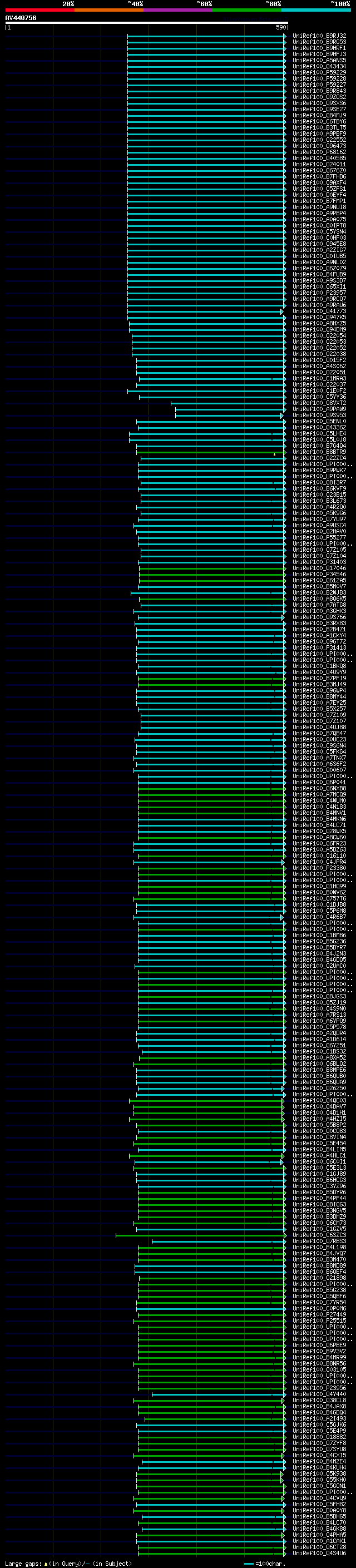The height and width of the screenshot is (1568, 356).
Task: Select the UniRef100_Q00607 label
Action: [319, 770]
